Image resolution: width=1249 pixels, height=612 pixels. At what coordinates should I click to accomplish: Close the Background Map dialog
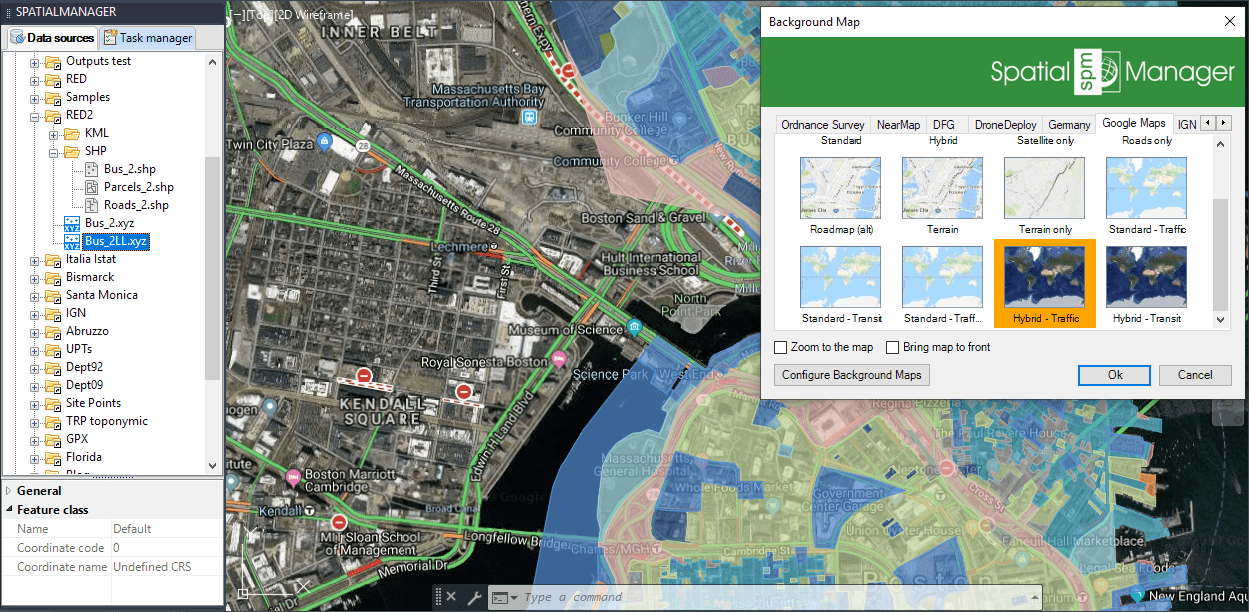pyautogui.click(x=1229, y=21)
